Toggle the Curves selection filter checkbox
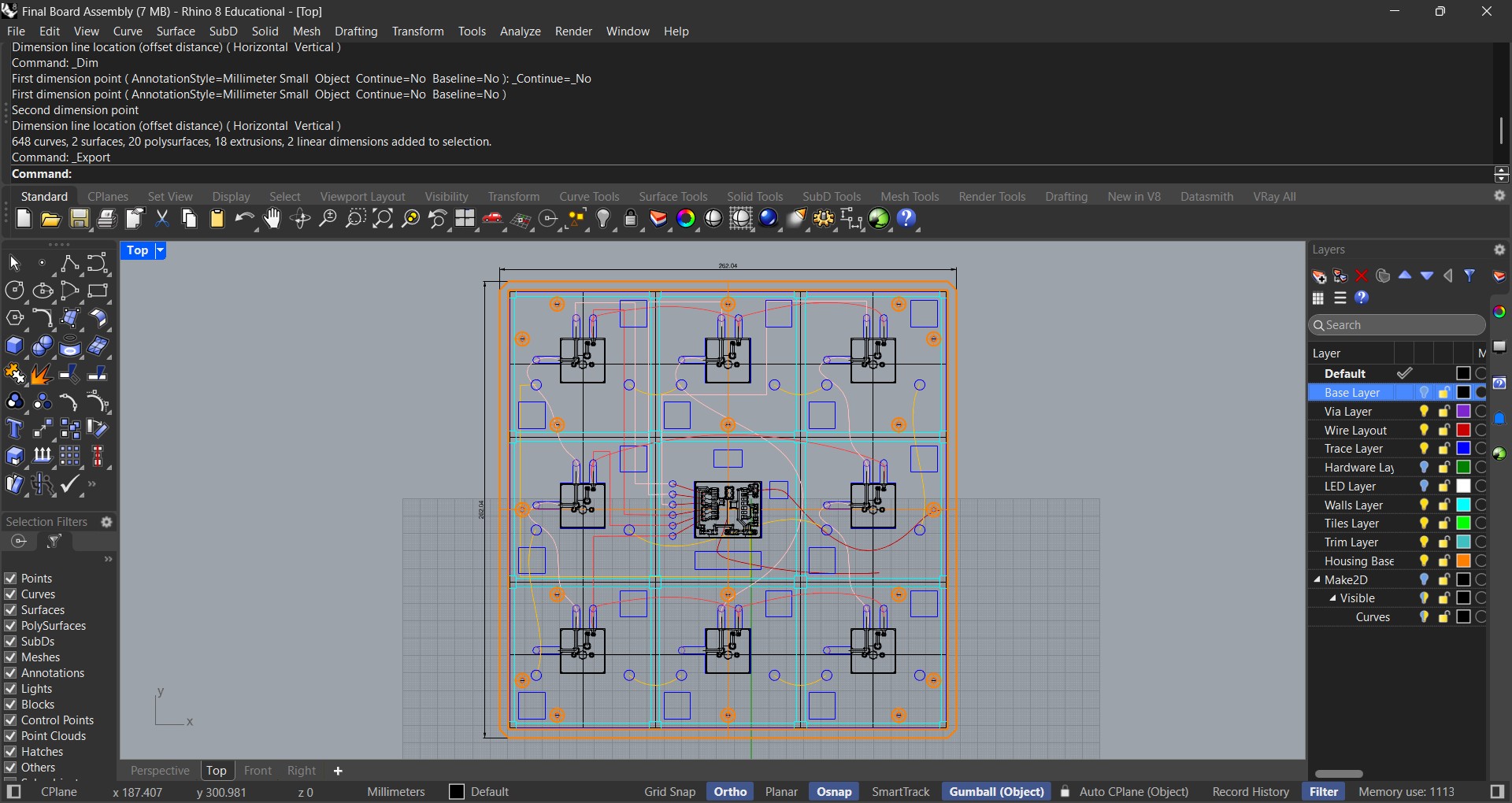 [10, 594]
